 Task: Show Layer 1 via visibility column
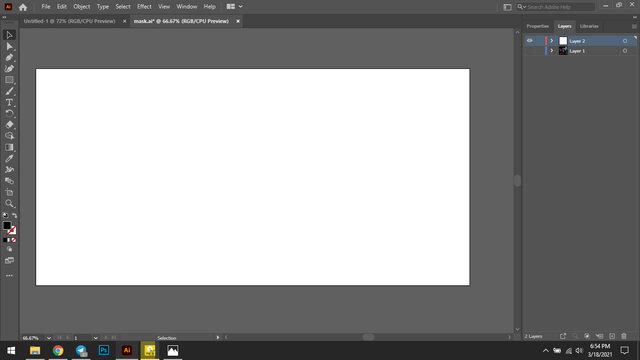[x=529, y=51]
